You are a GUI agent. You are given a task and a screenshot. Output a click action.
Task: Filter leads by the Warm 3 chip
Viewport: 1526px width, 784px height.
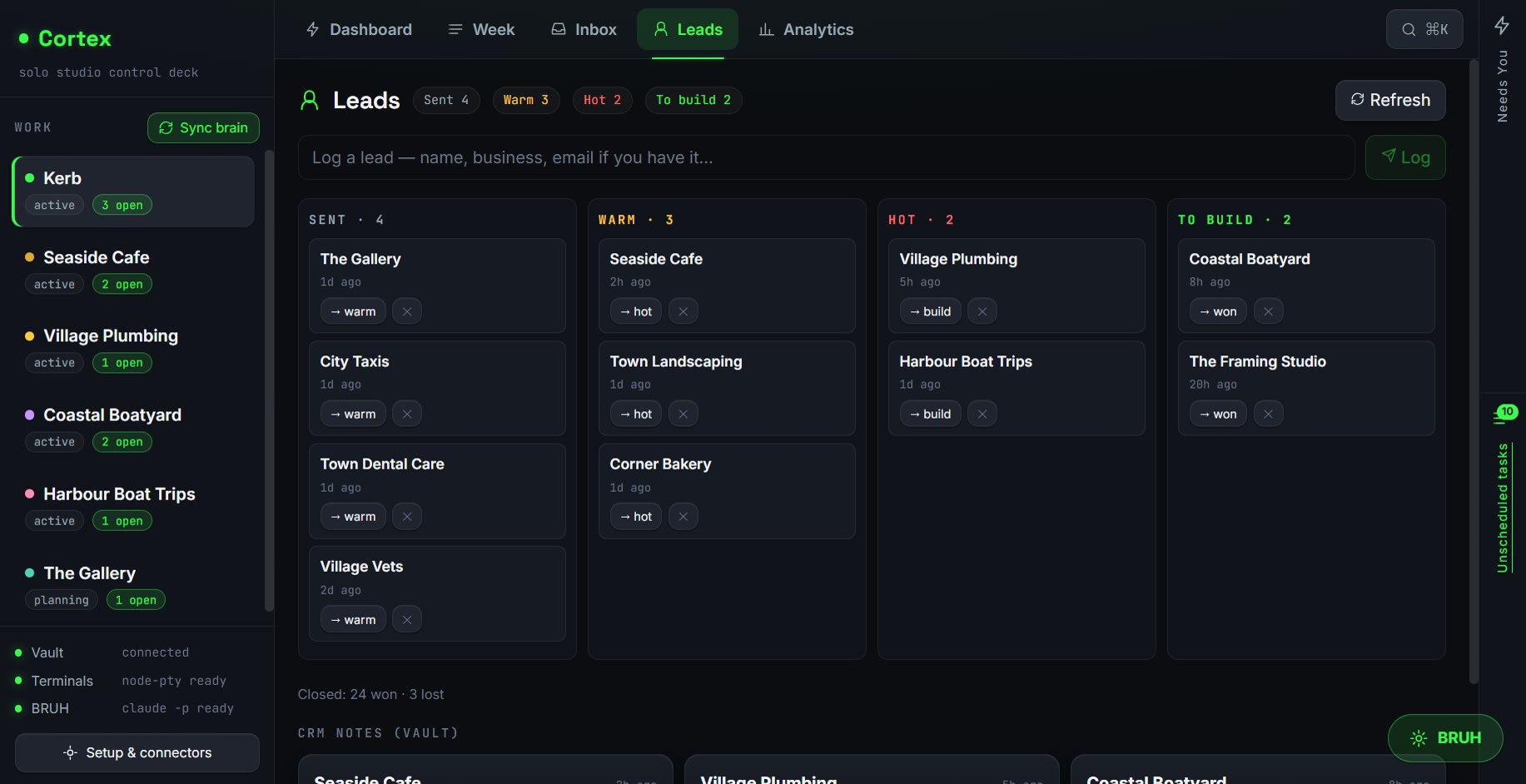pos(526,100)
